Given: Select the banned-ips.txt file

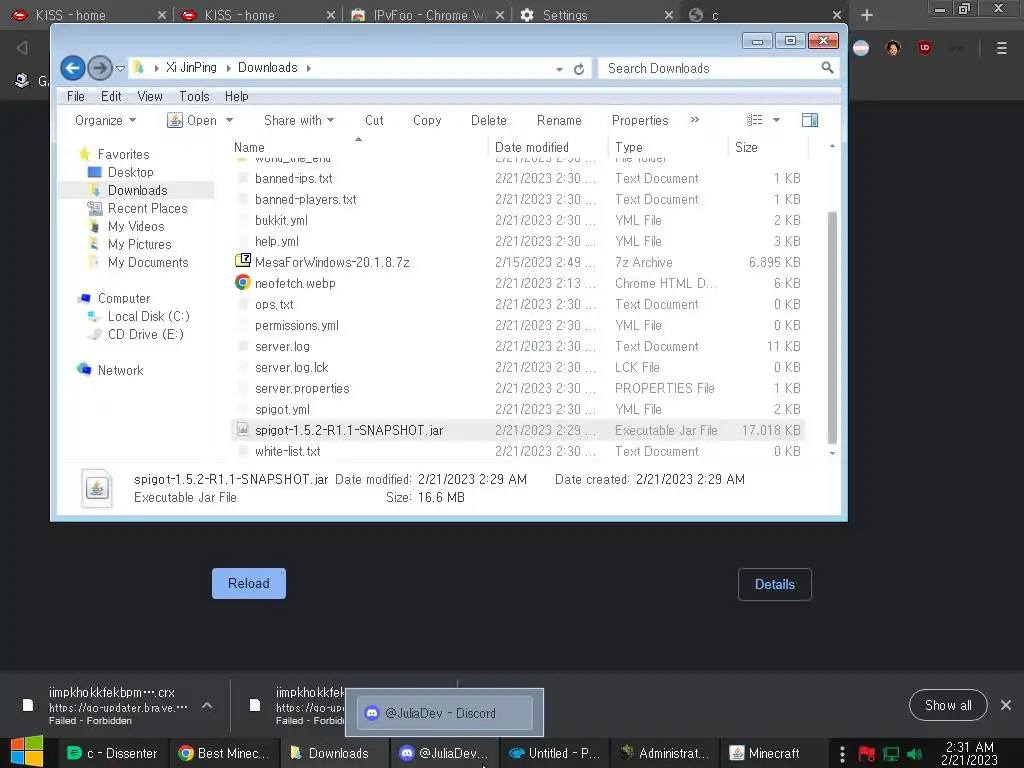Looking at the screenshot, I should 293,178.
